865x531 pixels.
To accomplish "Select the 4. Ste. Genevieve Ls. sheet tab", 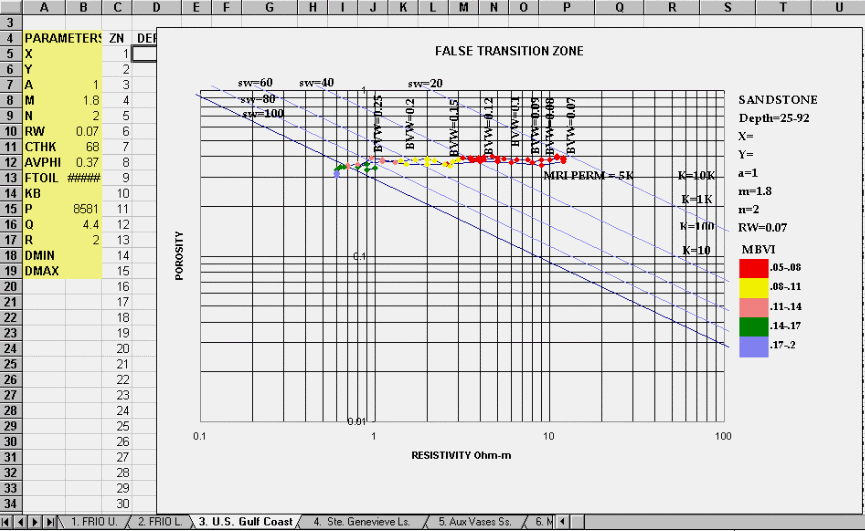I will tap(360, 522).
